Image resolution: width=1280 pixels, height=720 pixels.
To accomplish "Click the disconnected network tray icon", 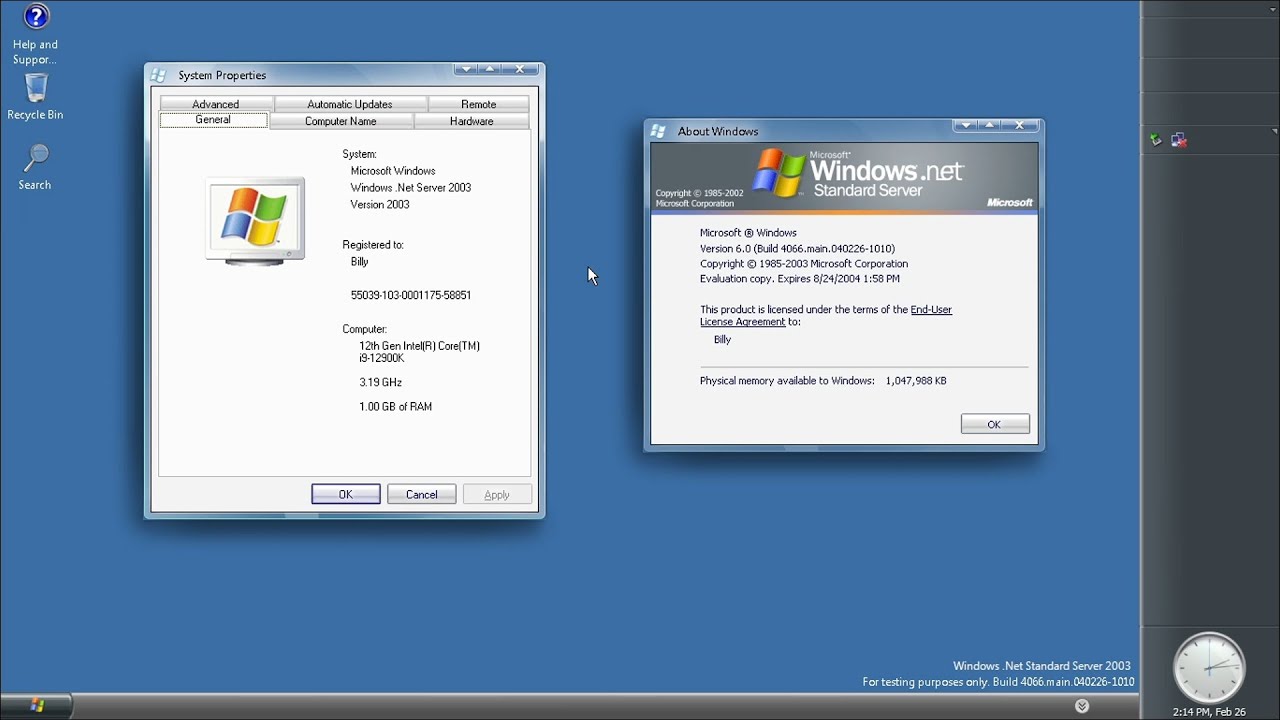I will (x=1179, y=140).
